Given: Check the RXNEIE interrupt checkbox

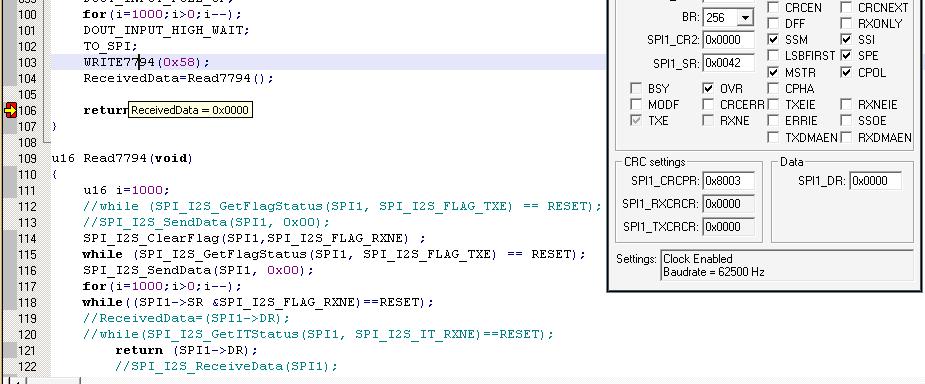Looking at the screenshot, I should tap(847, 104).
